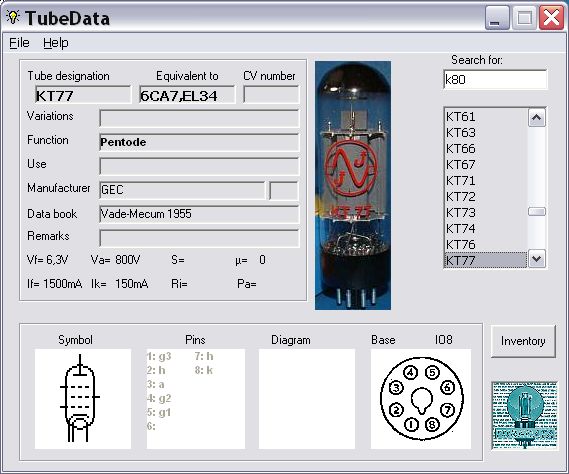Select KT71 in the tube list
Viewport: 569px width, 474px height.
tap(486, 180)
